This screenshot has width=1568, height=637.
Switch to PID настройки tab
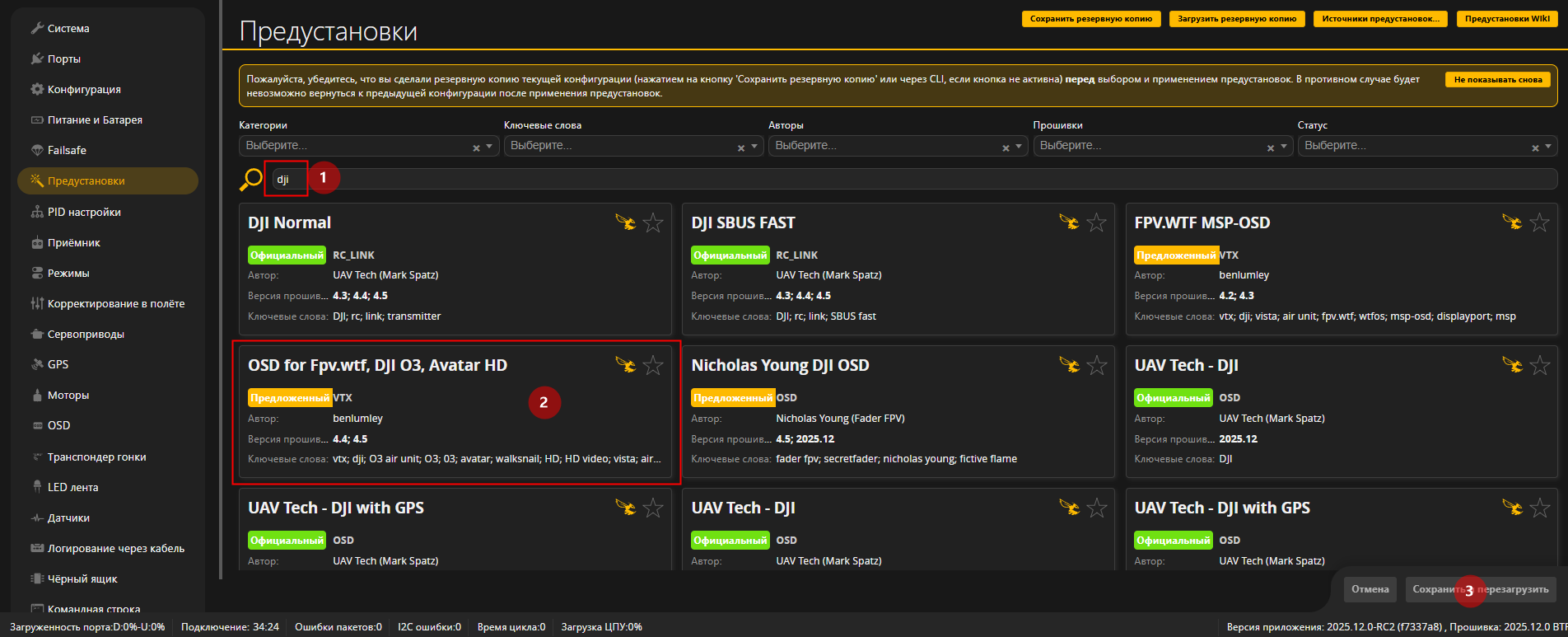click(84, 212)
